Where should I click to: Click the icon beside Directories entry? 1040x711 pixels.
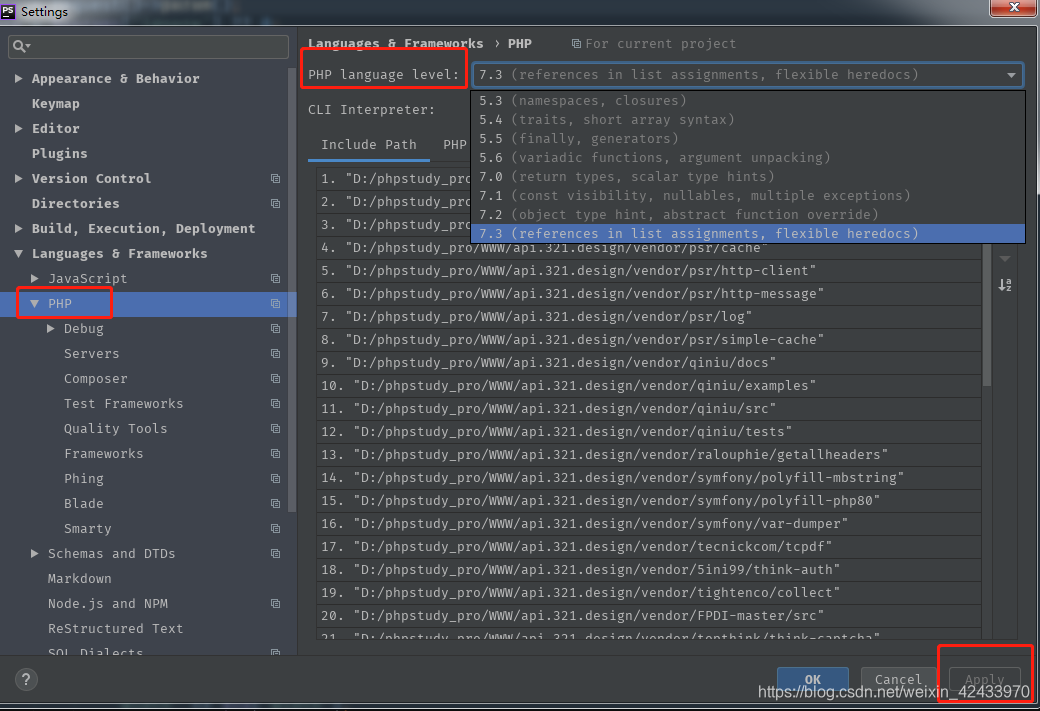point(275,203)
